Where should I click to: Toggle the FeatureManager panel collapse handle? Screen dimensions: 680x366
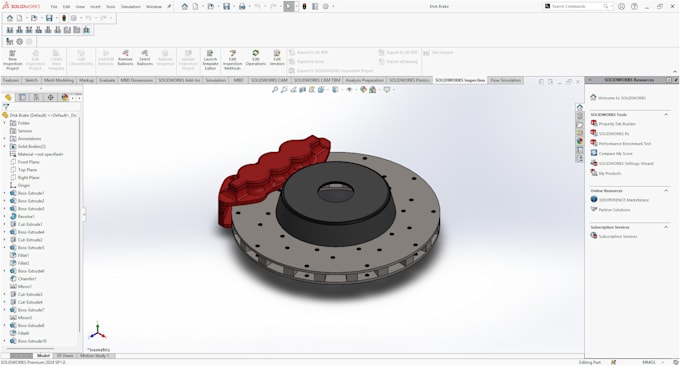84,214
